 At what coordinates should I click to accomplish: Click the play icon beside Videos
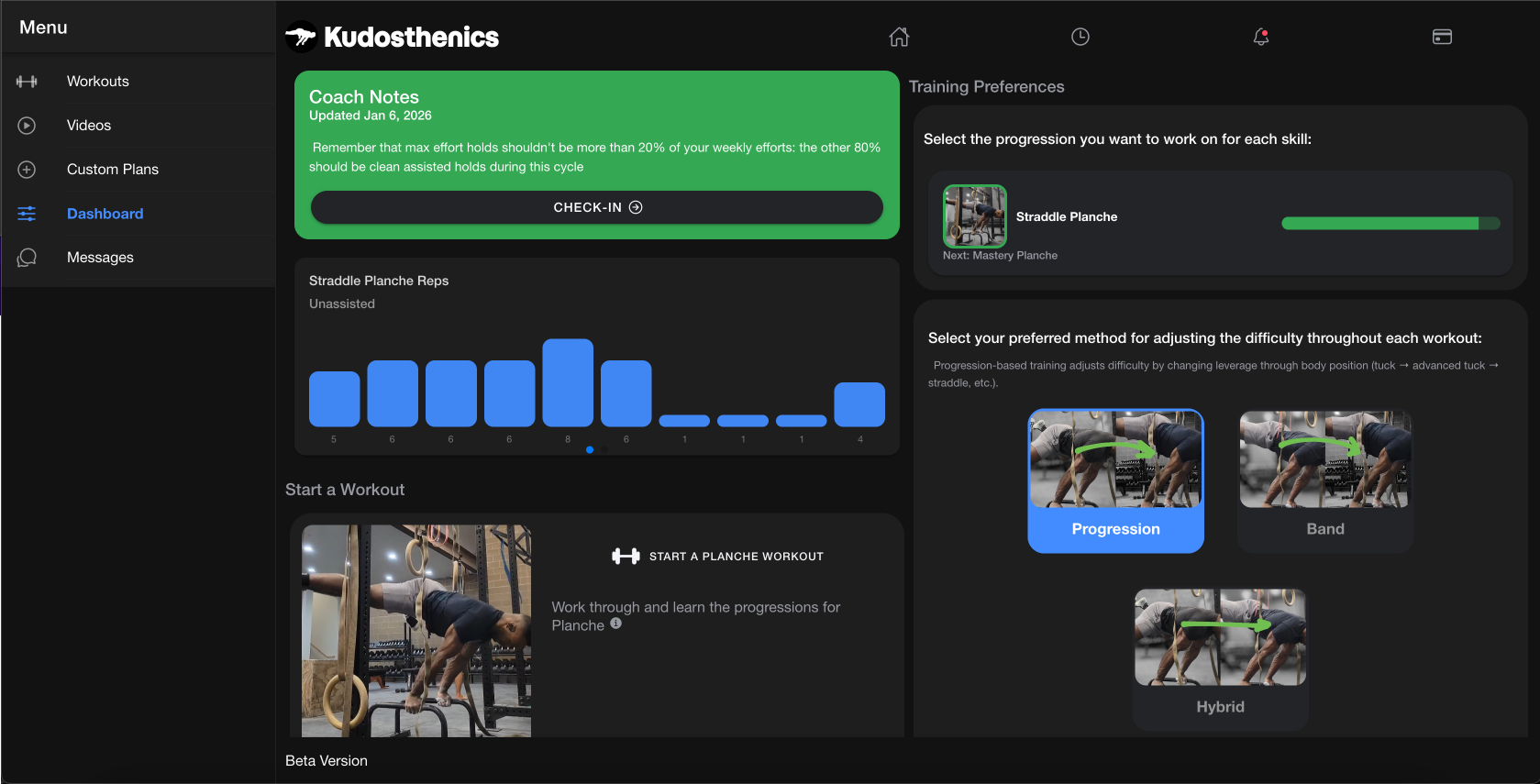(x=27, y=126)
